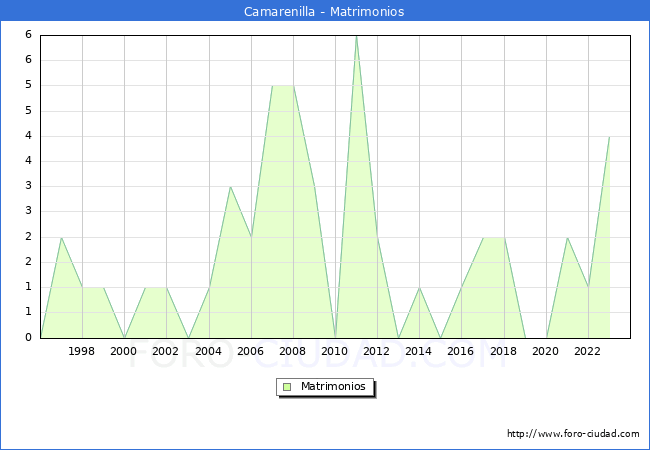Click the x-axis label 2008
Screen dimensions: 650x450
292,351
